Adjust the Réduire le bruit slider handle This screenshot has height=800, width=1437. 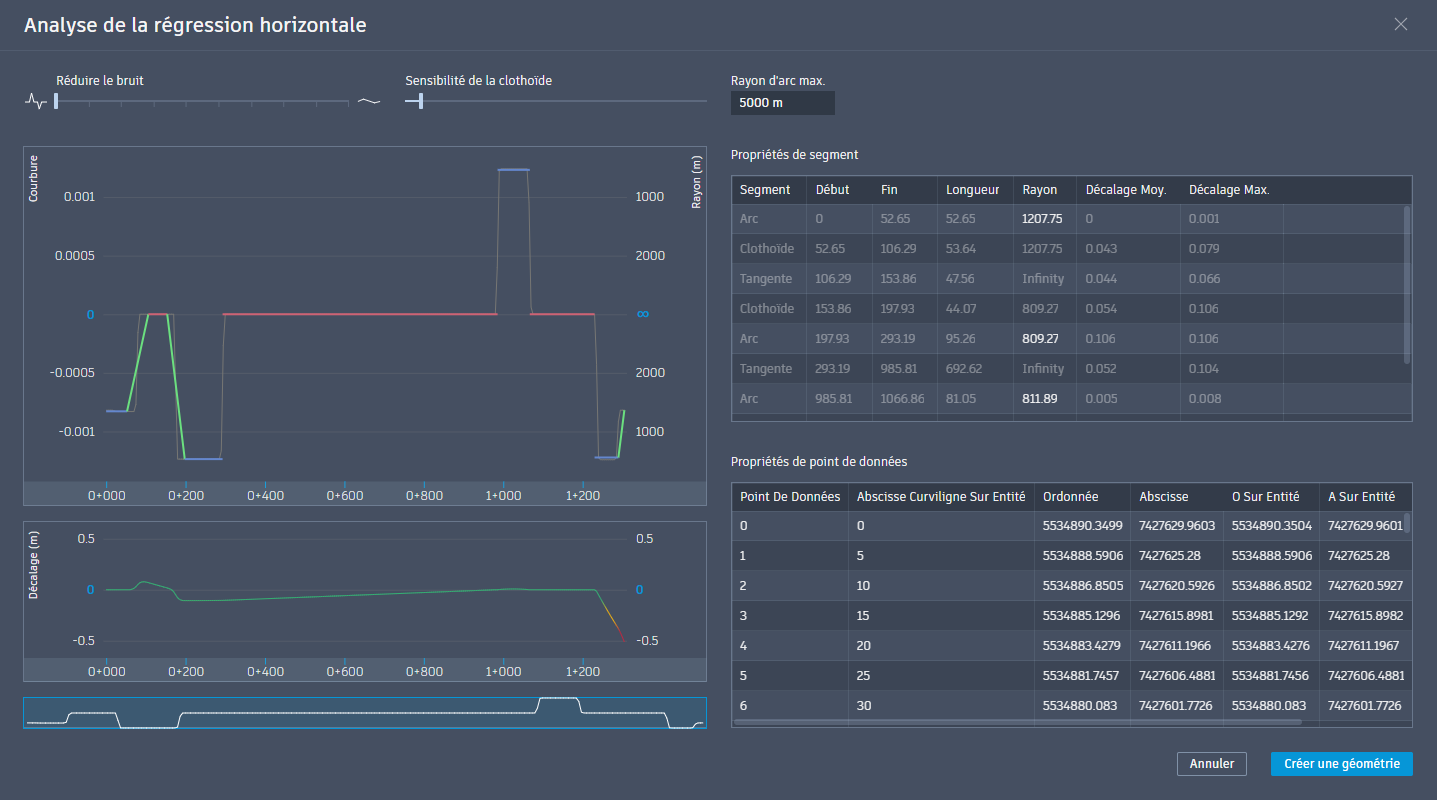point(56,101)
